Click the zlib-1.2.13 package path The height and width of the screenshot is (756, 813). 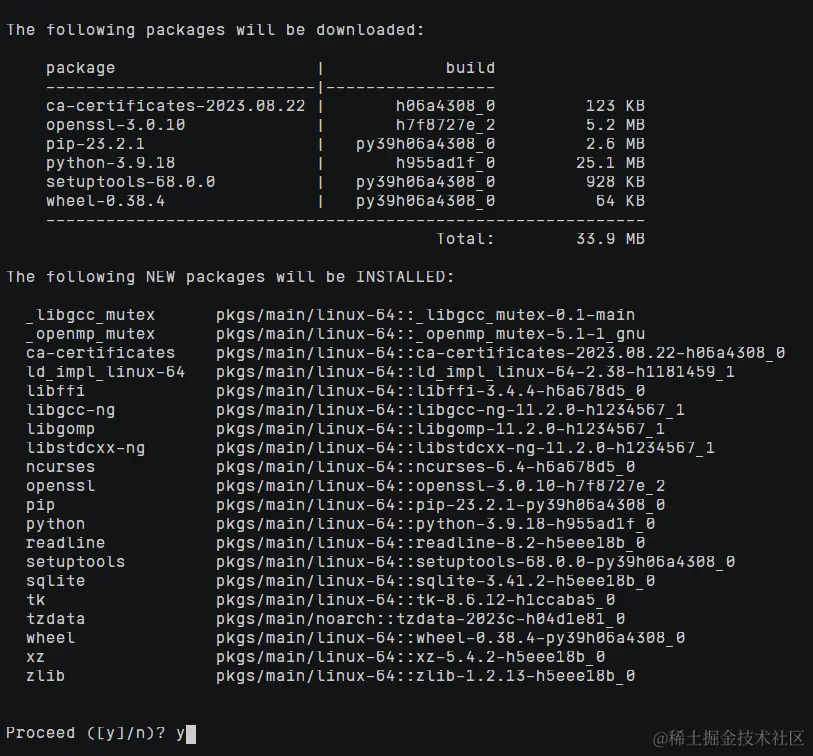coord(426,676)
